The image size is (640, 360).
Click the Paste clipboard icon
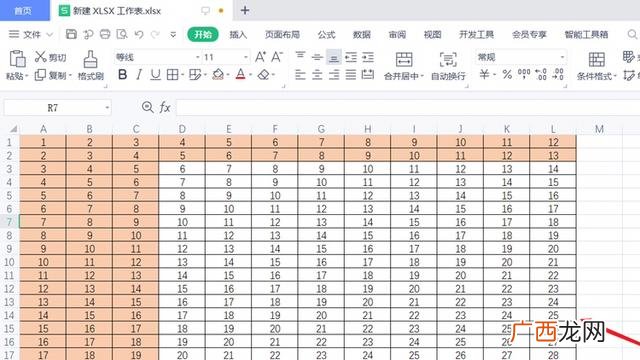click(x=17, y=59)
